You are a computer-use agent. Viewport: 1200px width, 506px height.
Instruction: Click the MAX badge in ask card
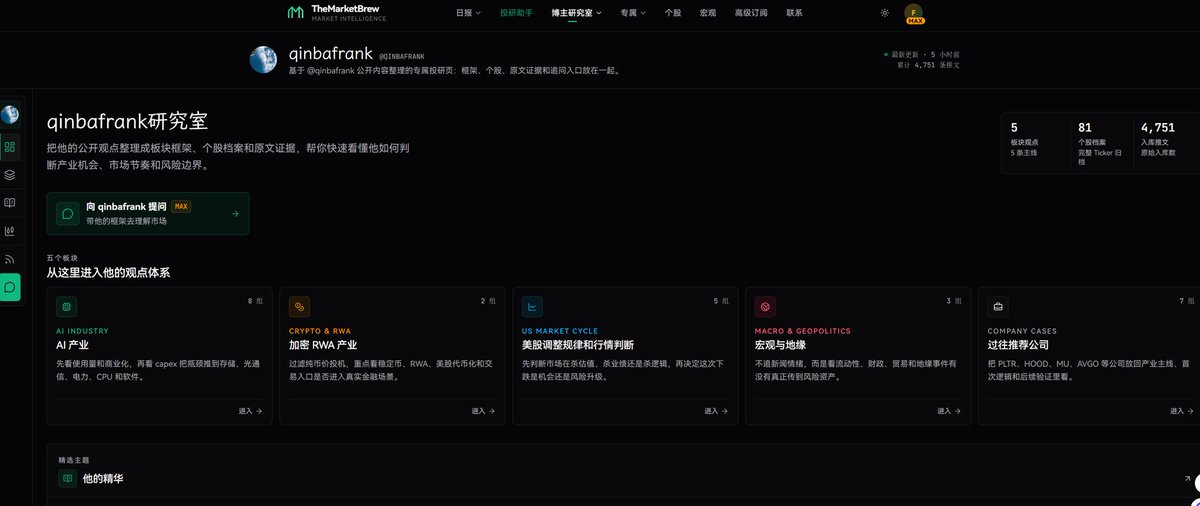(x=181, y=206)
